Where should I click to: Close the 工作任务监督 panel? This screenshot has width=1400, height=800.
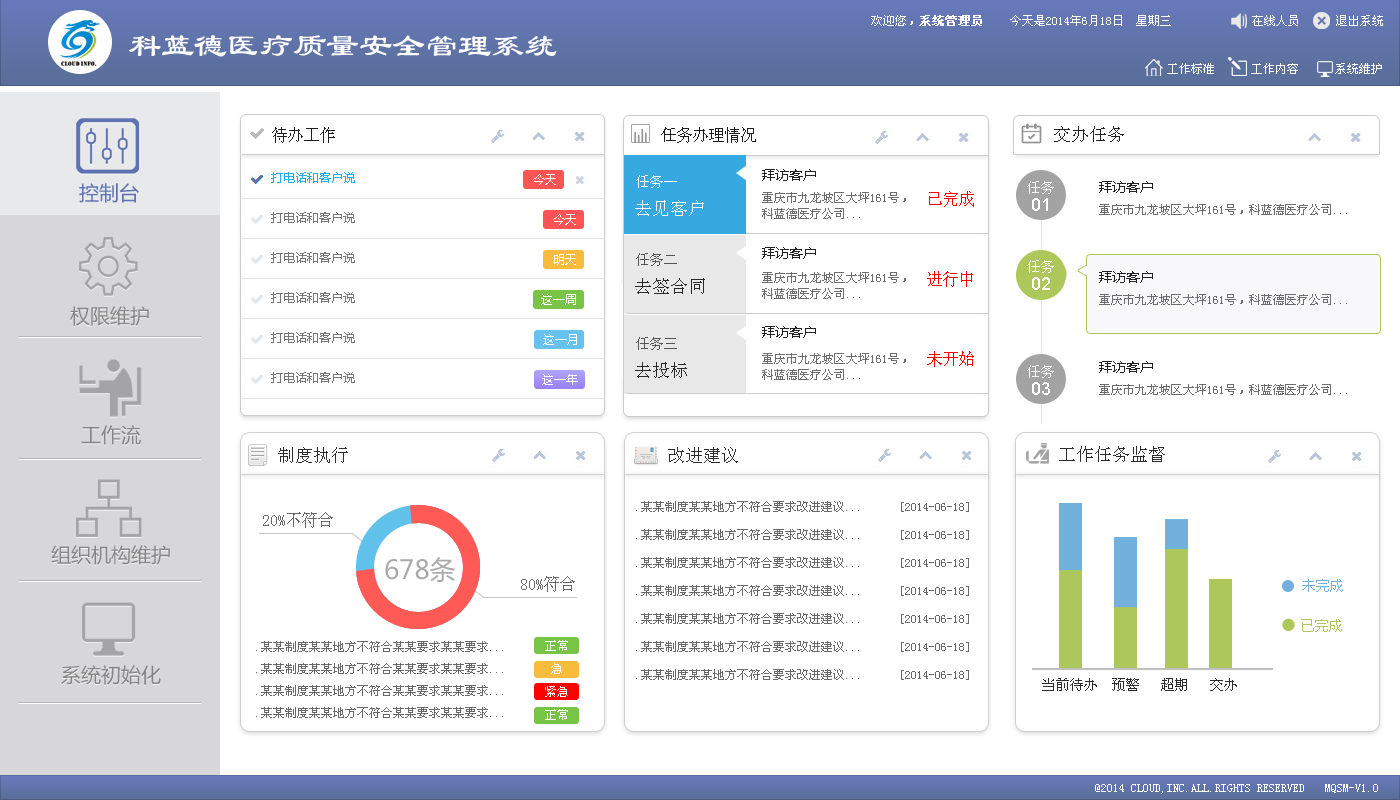(1357, 456)
